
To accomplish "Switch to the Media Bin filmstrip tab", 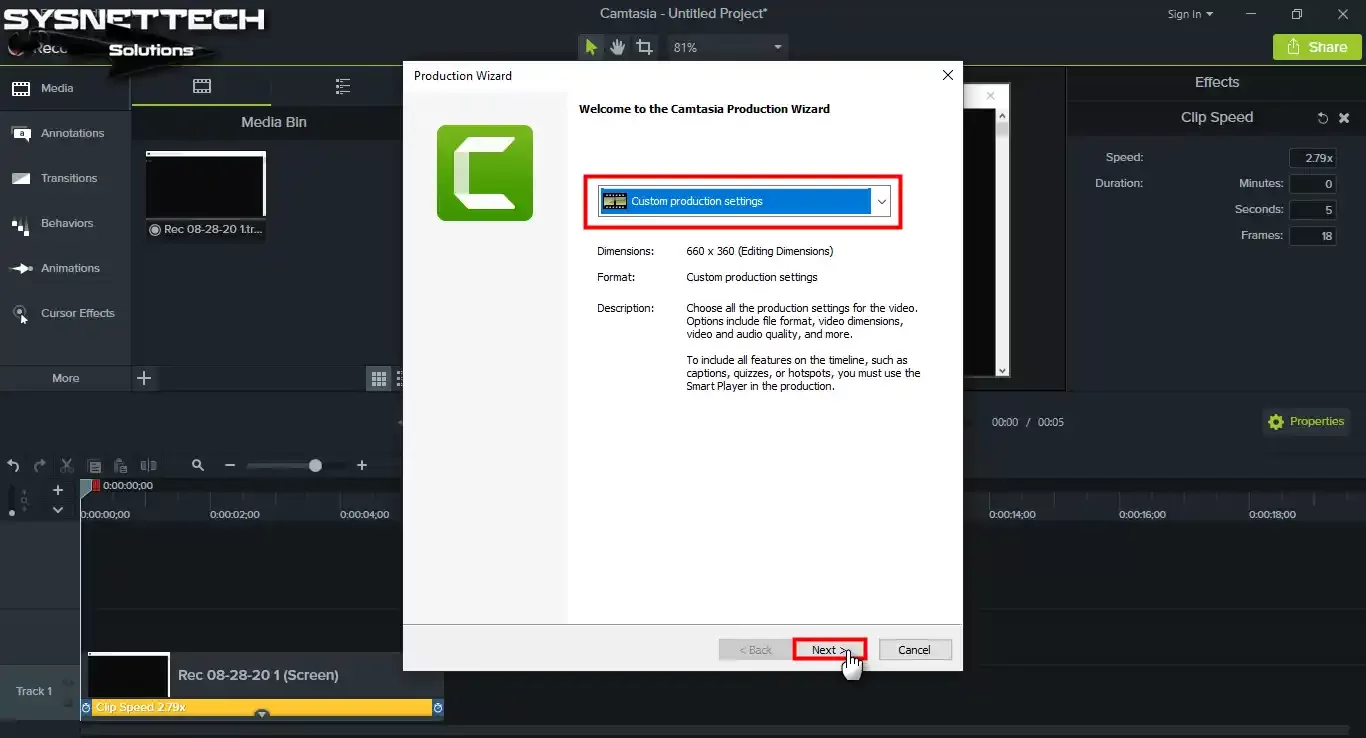I will point(202,86).
